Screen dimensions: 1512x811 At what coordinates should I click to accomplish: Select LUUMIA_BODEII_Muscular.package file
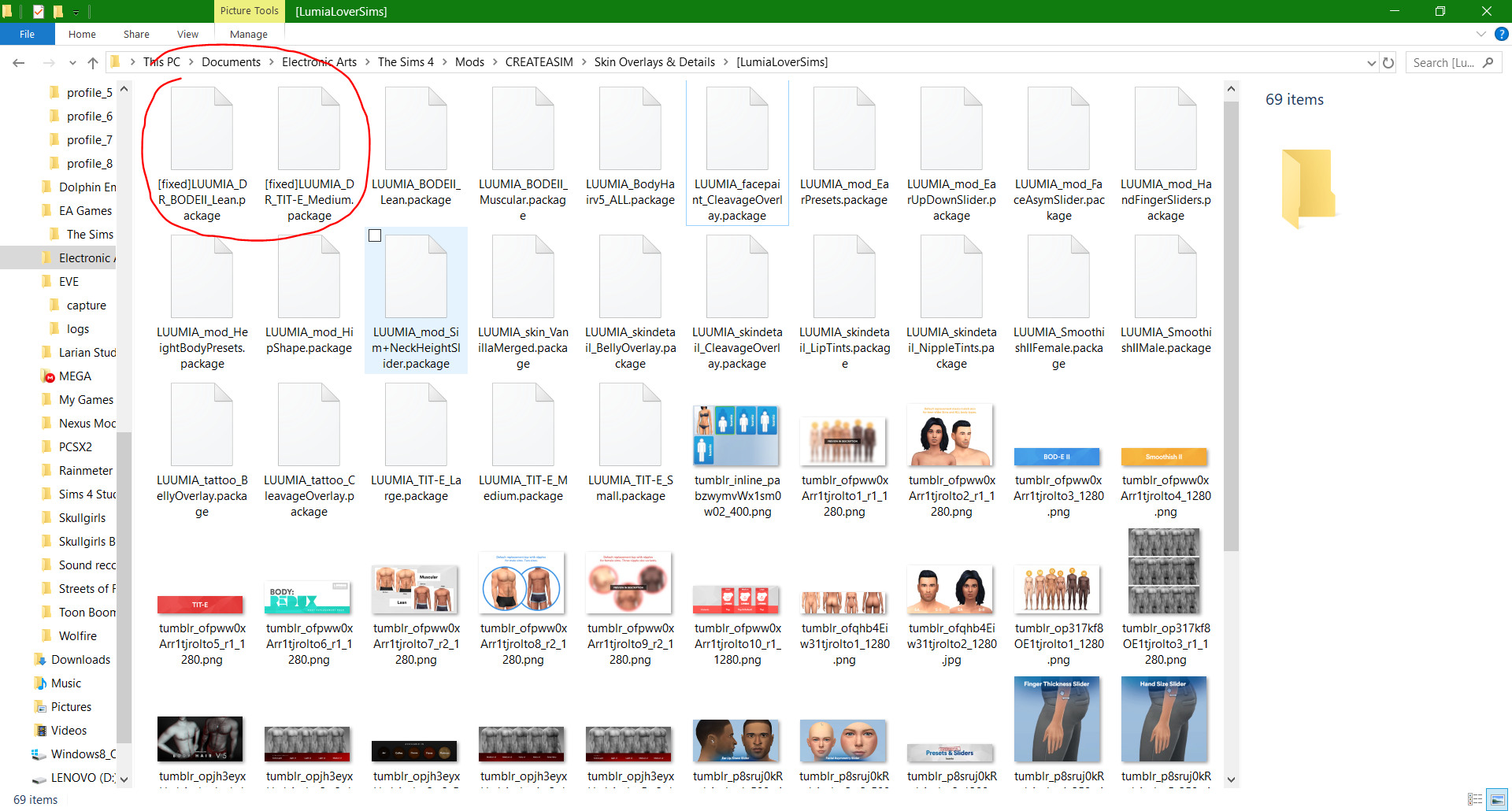tap(523, 154)
